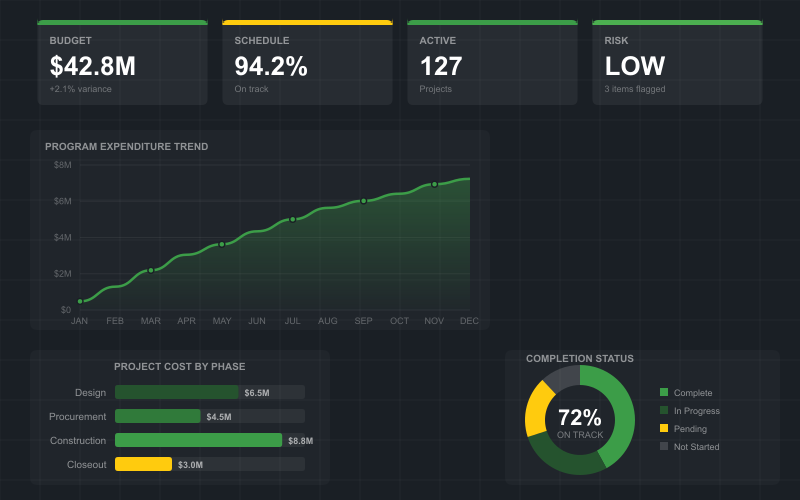Select the July data point on chart

coord(293,219)
